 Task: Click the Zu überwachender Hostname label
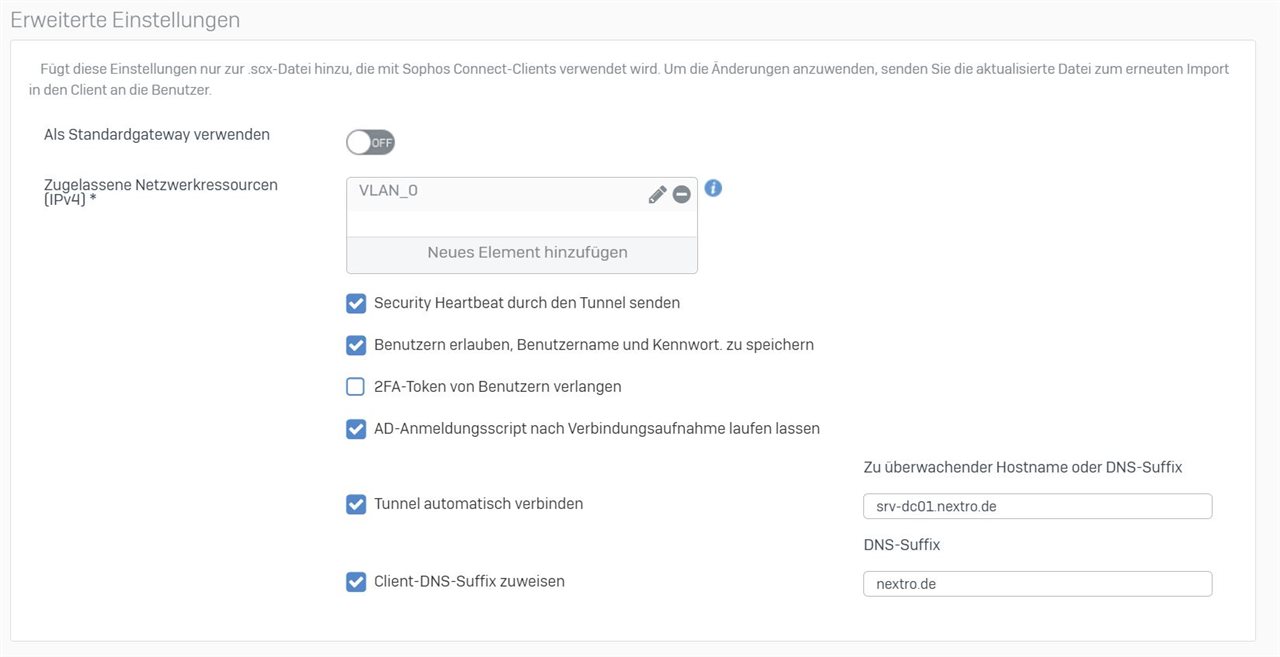(x=1022, y=467)
